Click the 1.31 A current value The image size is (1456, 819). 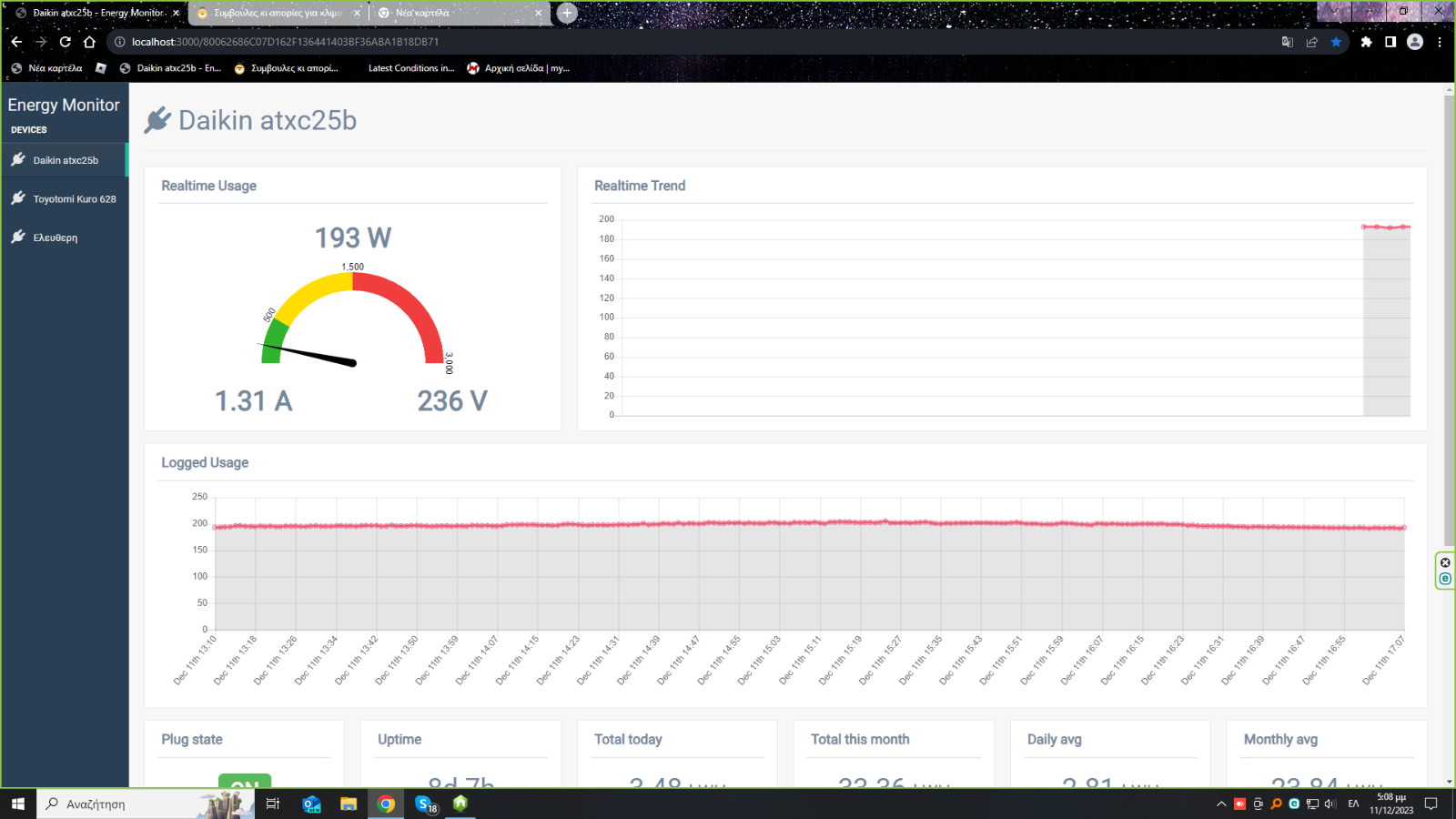254,401
